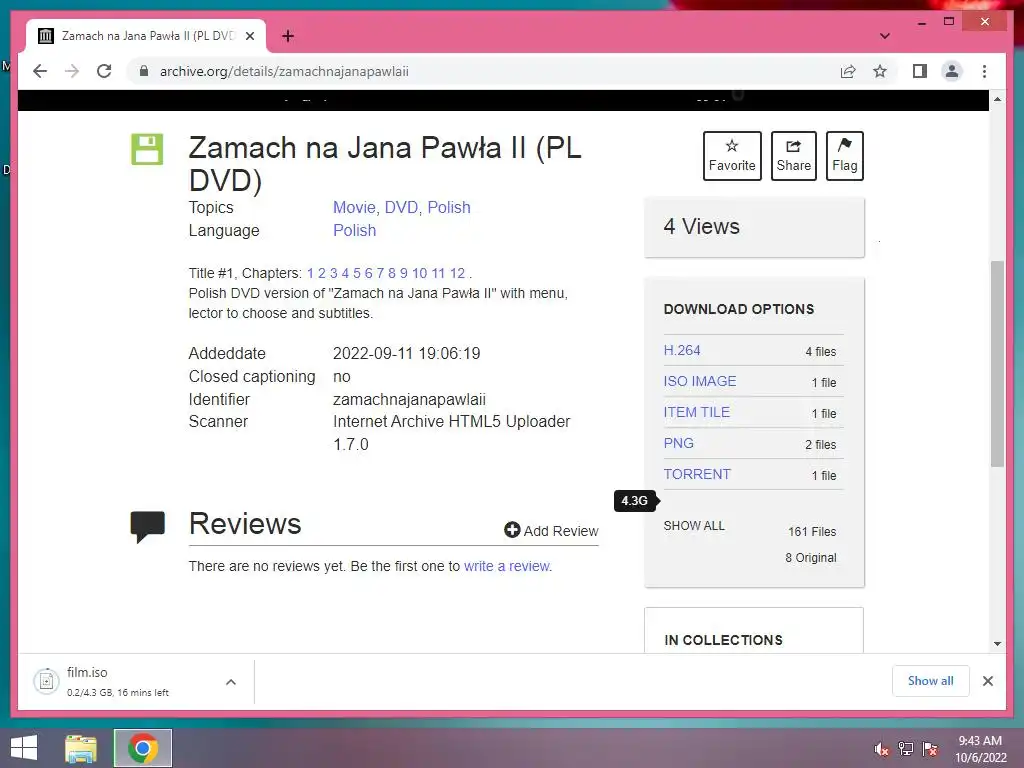Jump to chapter 2 link
1024x768 pixels.
pyautogui.click(x=321, y=273)
